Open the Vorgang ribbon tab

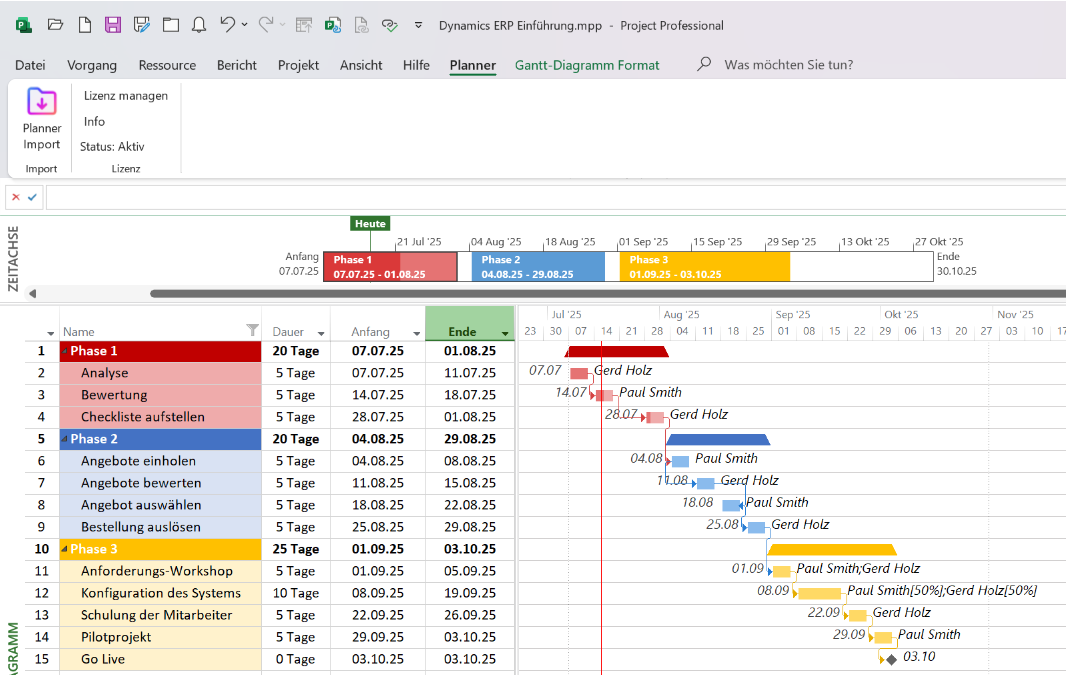[x=92, y=65]
